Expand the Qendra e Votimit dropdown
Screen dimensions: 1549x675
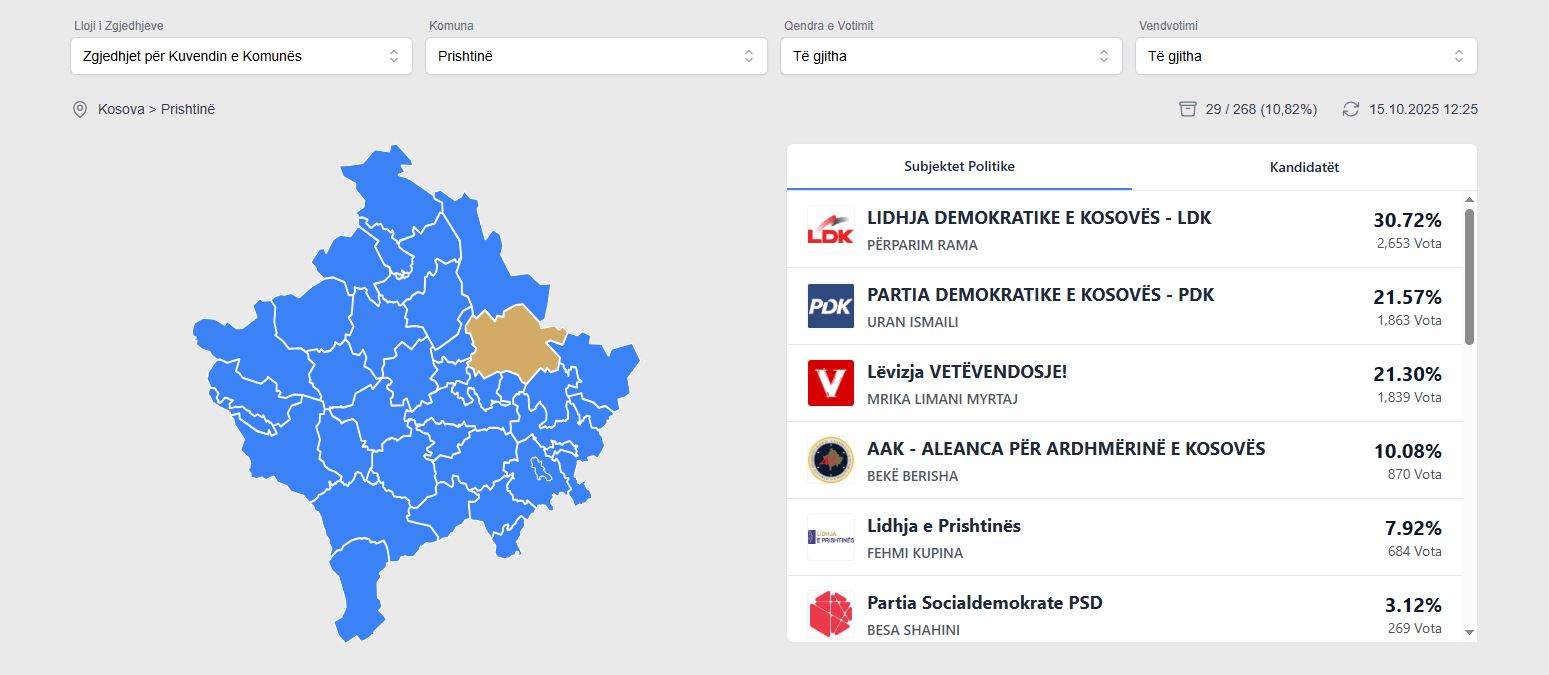coord(951,56)
